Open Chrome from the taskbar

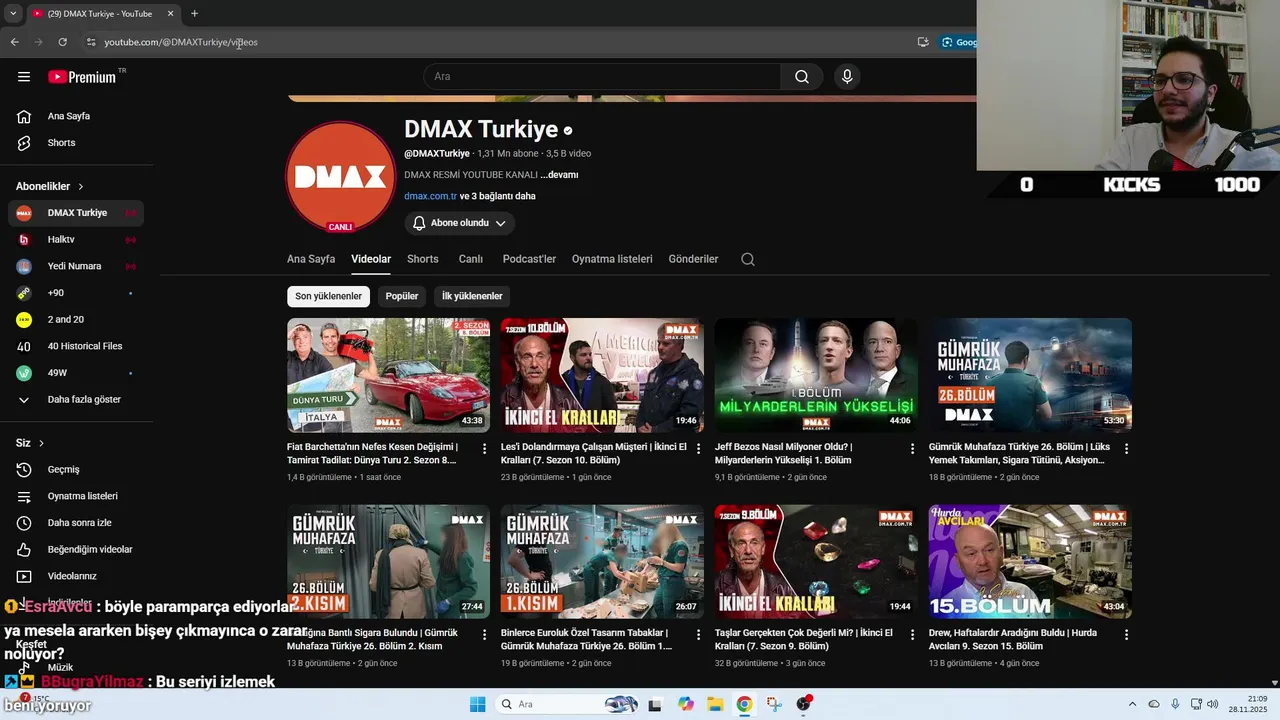744,704
